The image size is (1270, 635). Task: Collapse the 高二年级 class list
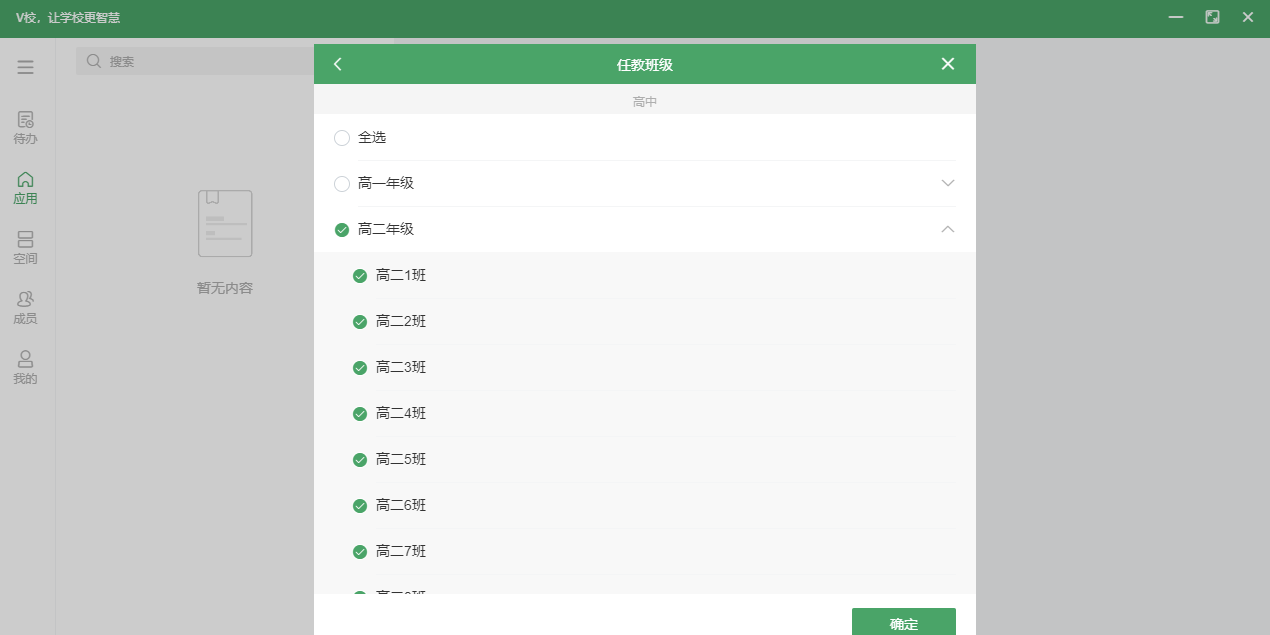click(946, 229)
